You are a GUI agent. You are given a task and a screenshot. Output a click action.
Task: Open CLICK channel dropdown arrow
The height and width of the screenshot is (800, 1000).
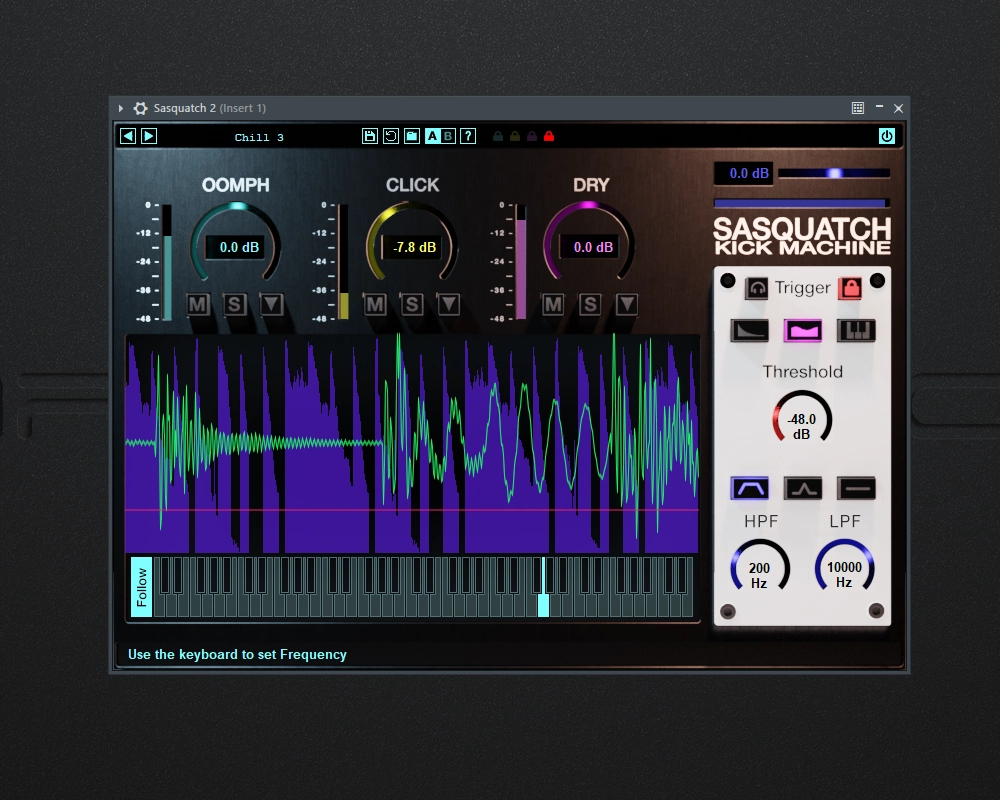pyautogui.click(x=449, y=304)
